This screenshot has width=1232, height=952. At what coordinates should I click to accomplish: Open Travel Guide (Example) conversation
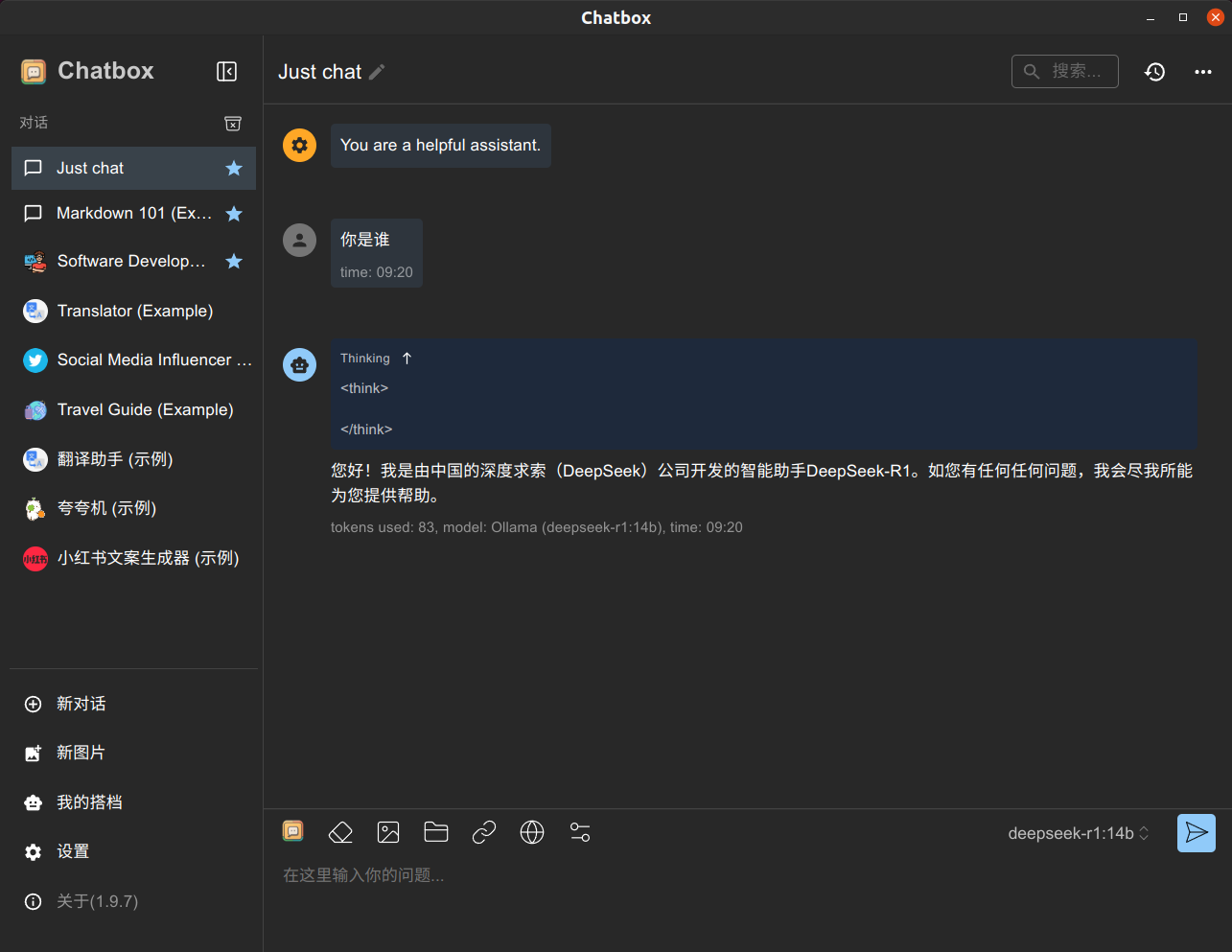coord(133,410)
